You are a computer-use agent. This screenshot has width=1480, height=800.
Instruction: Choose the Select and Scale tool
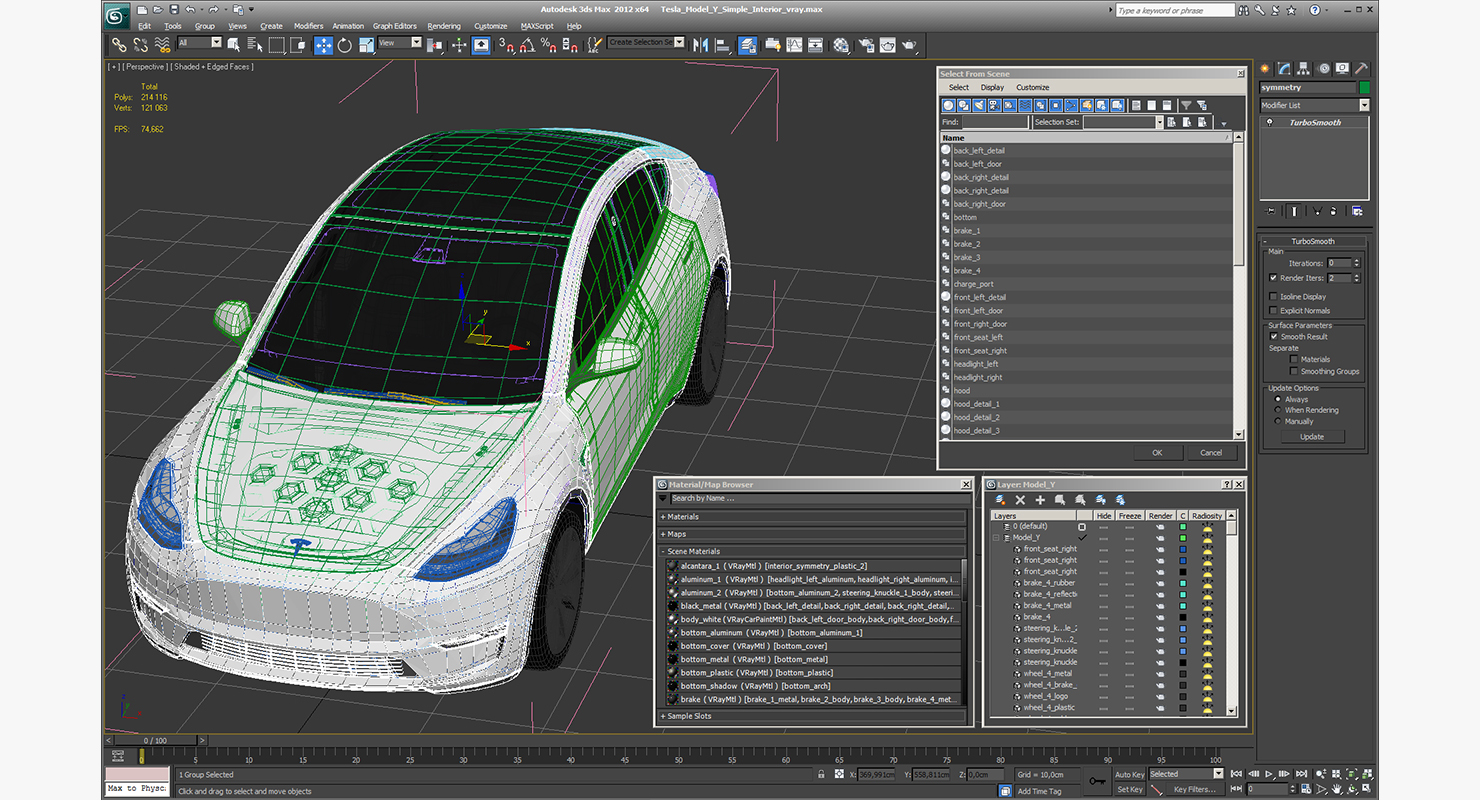point(366,45)
